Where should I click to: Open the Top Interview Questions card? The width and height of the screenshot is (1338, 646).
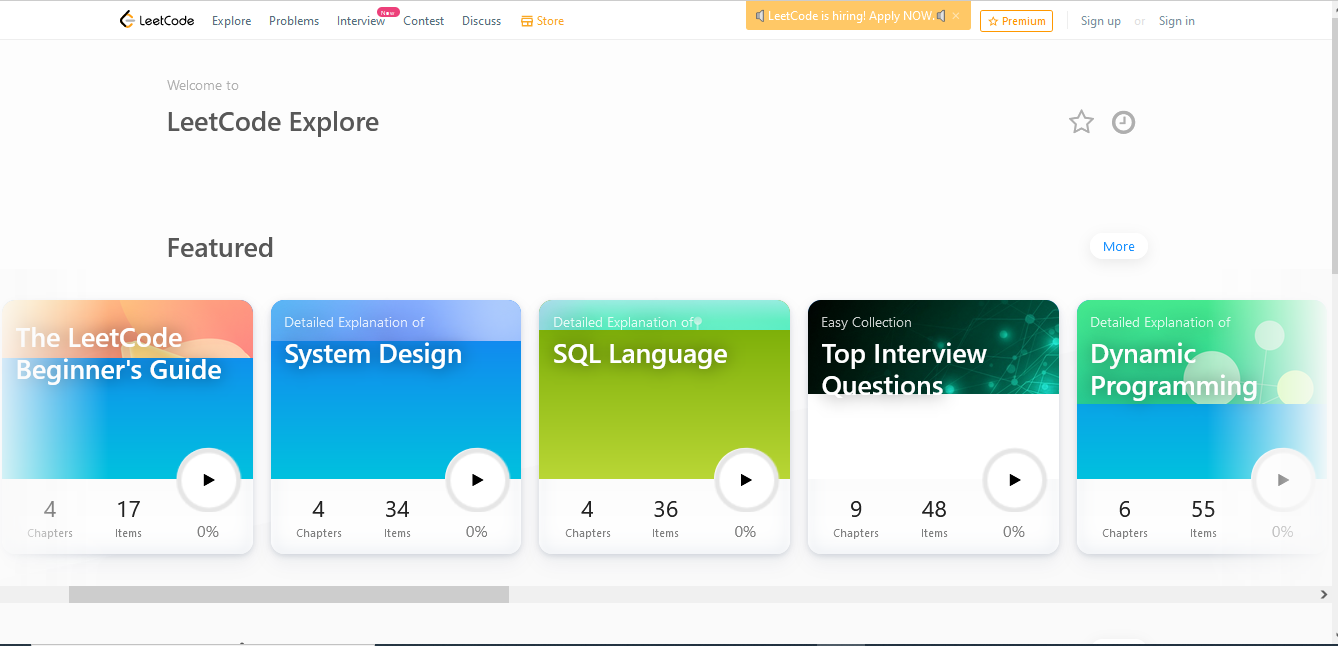(x=933, y=427)
